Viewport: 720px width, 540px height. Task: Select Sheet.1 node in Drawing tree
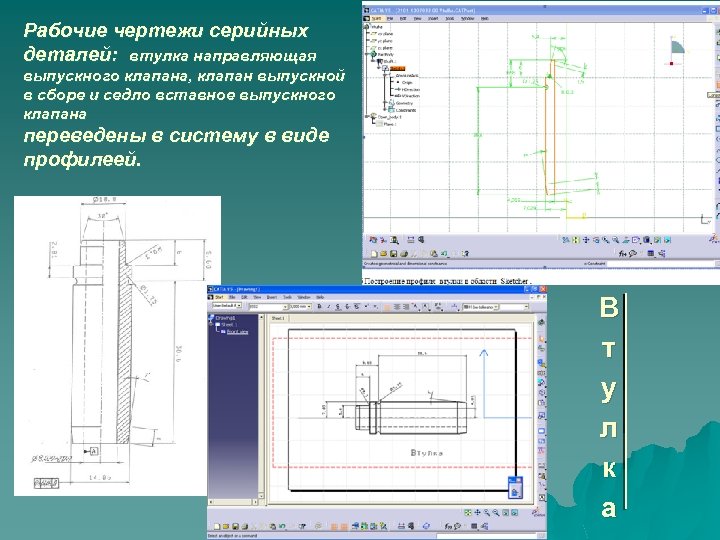click(x=231, y=325)
